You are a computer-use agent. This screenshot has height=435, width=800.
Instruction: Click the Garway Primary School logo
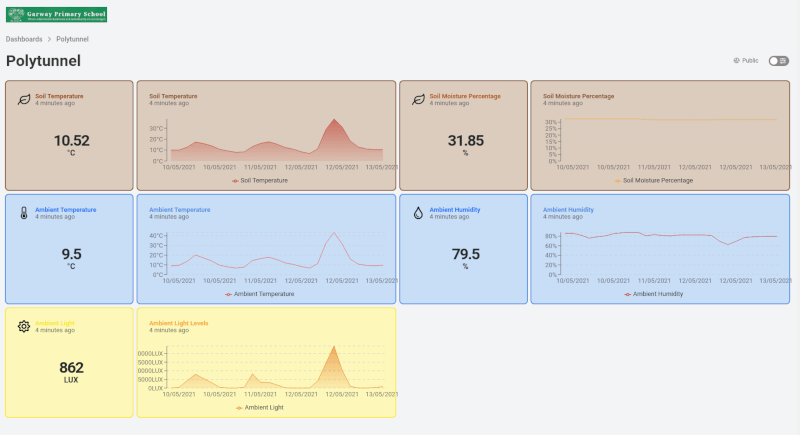click(x=56, y=14)
